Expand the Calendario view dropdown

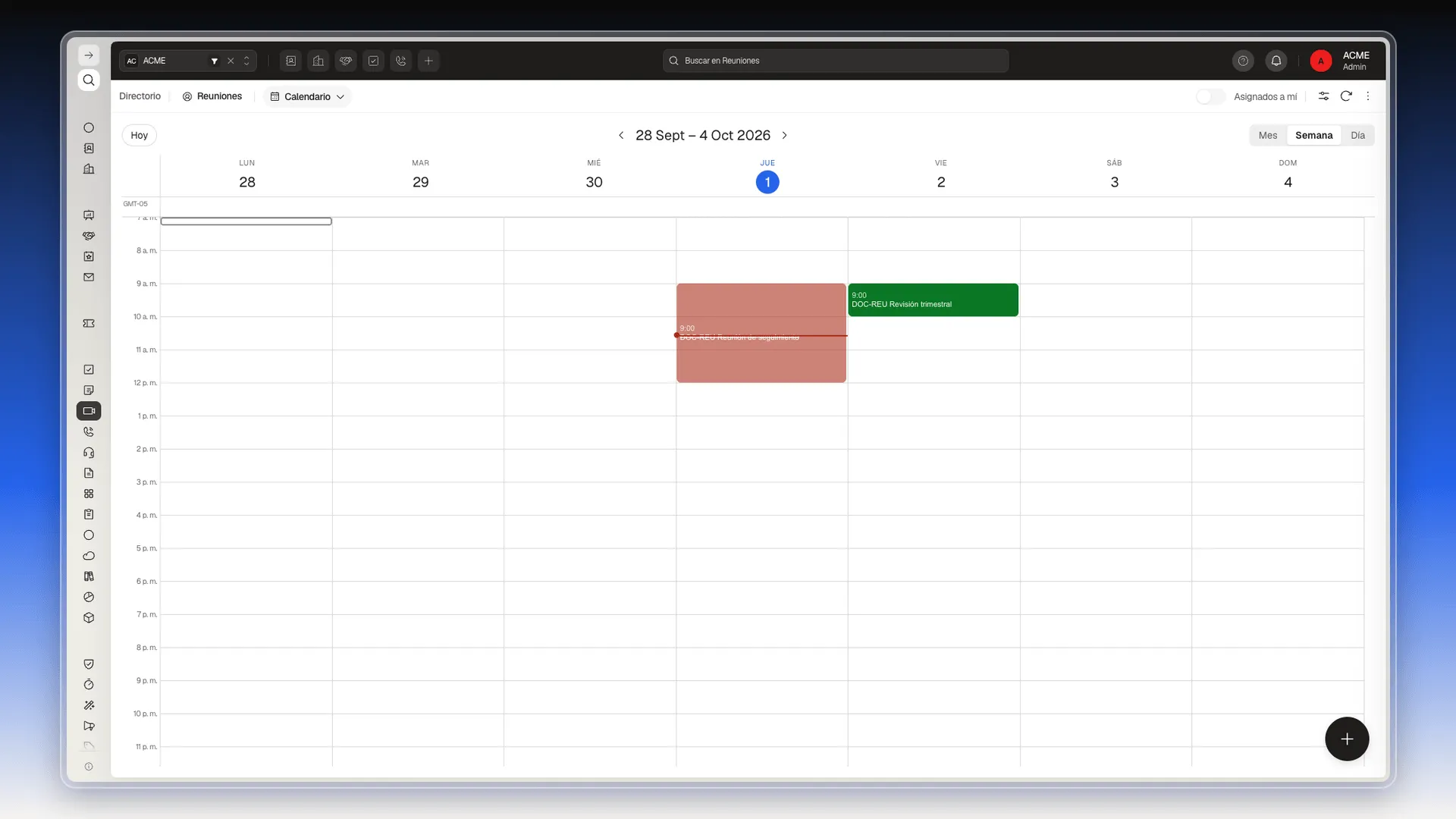[307, 97]
